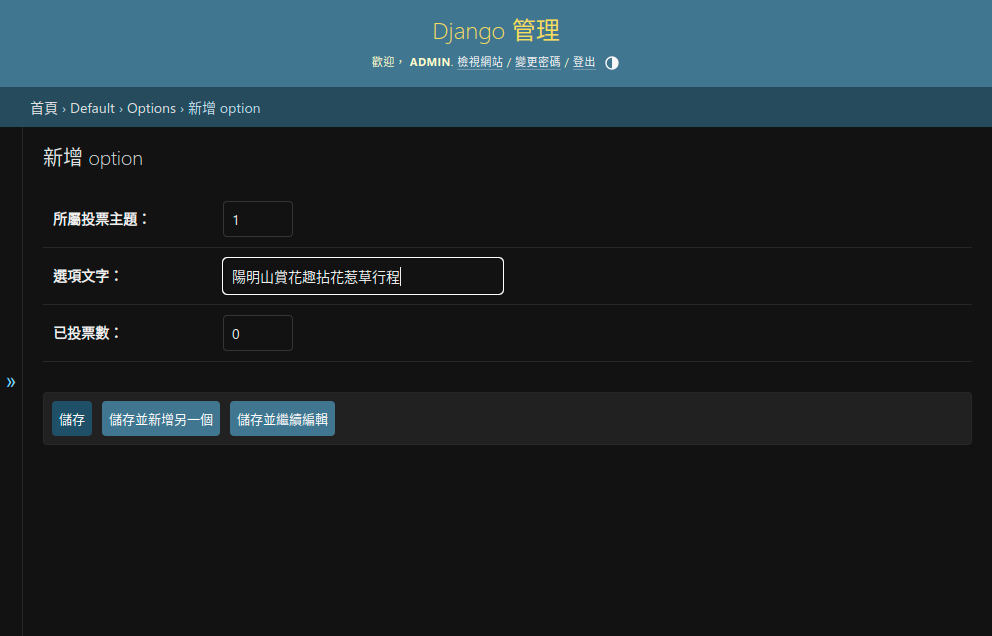Click the 所屬投票主題 field label

[x=100, y=219]
